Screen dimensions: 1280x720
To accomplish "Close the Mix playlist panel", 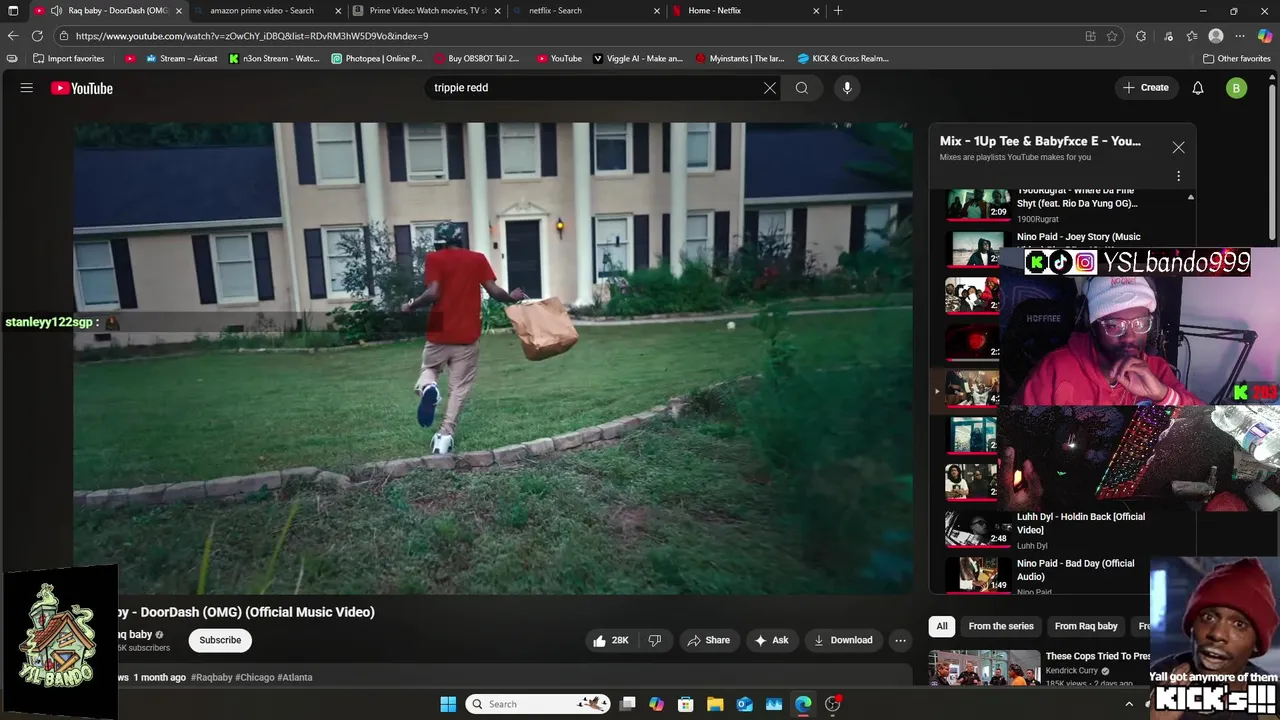I will 1178,147.
